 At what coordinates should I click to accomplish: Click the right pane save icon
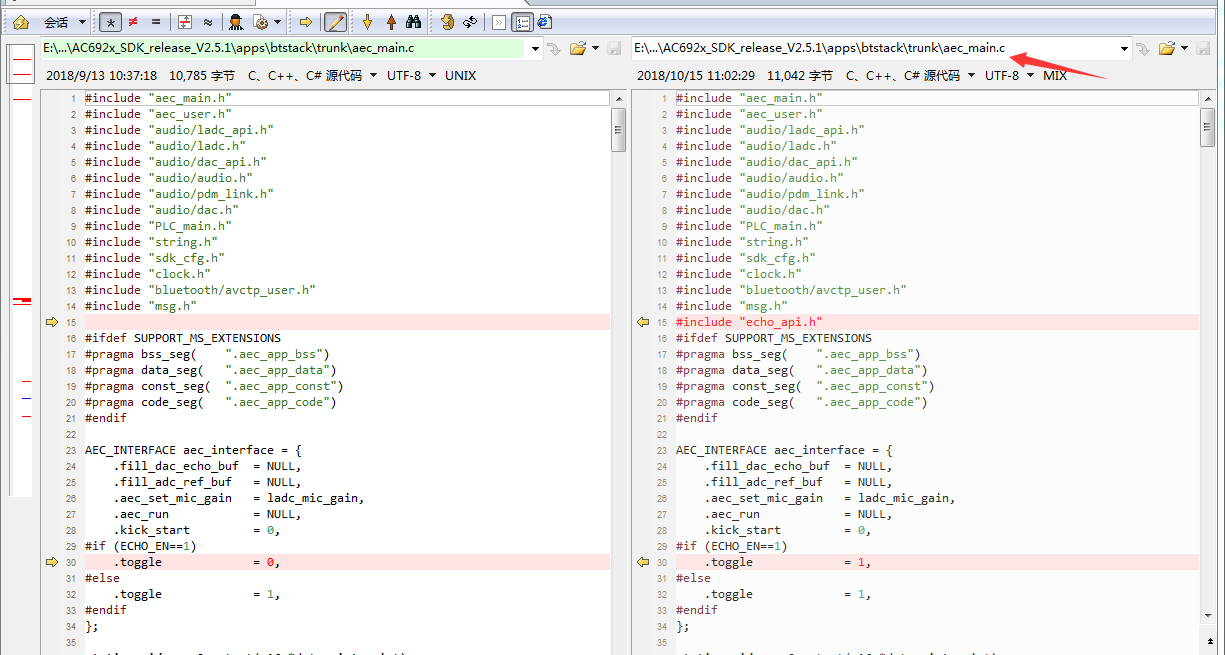tap(1202, 48)
